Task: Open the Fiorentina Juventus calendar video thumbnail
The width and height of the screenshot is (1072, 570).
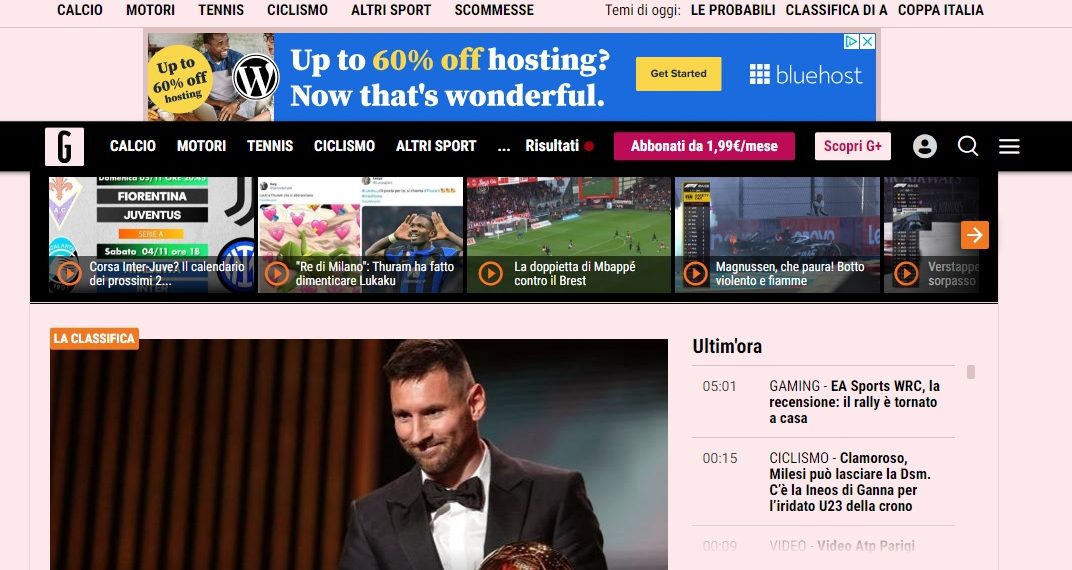Action: point(151,235)
